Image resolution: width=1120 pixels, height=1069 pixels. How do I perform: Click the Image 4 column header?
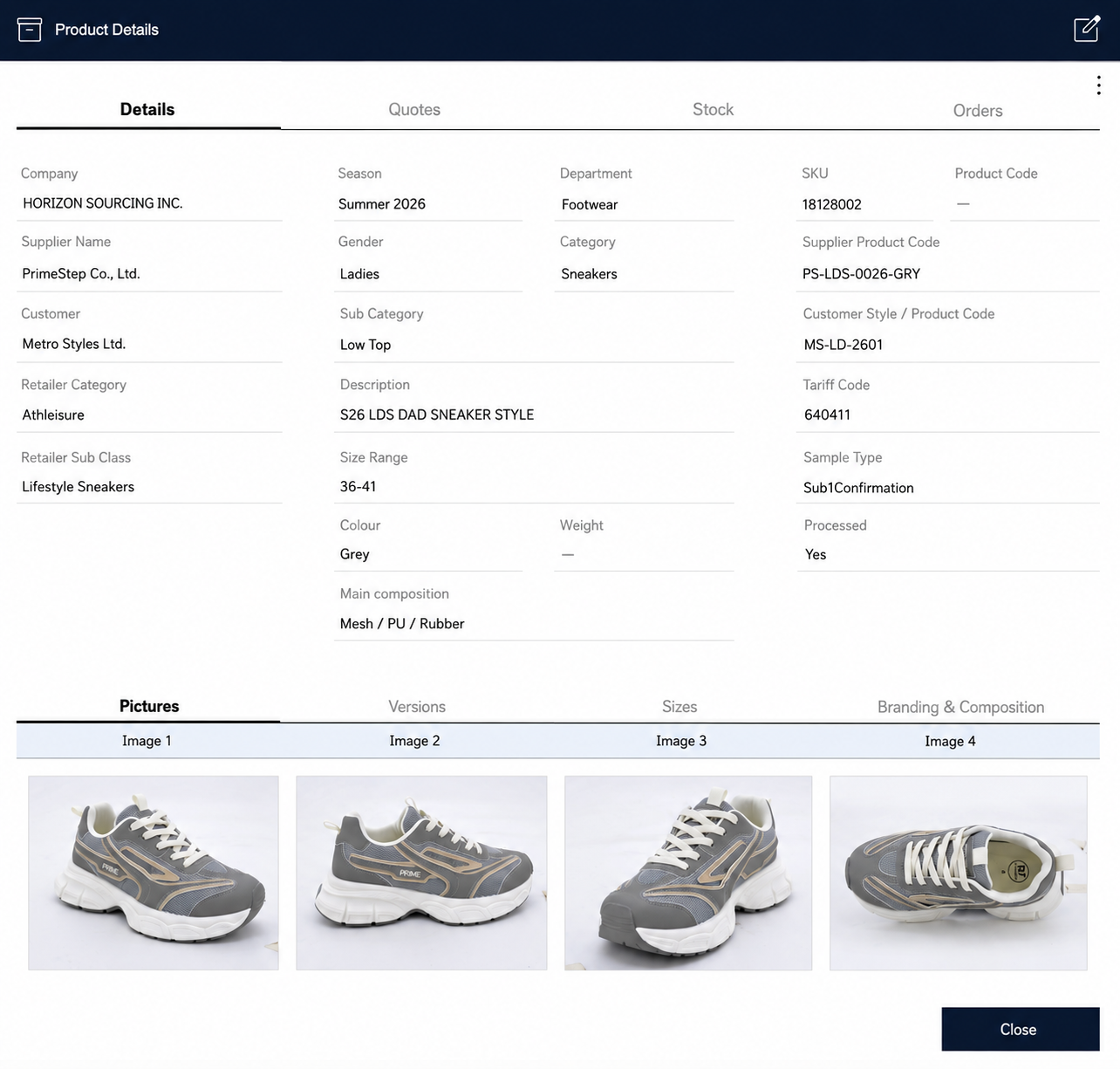[x=950, y=741]
